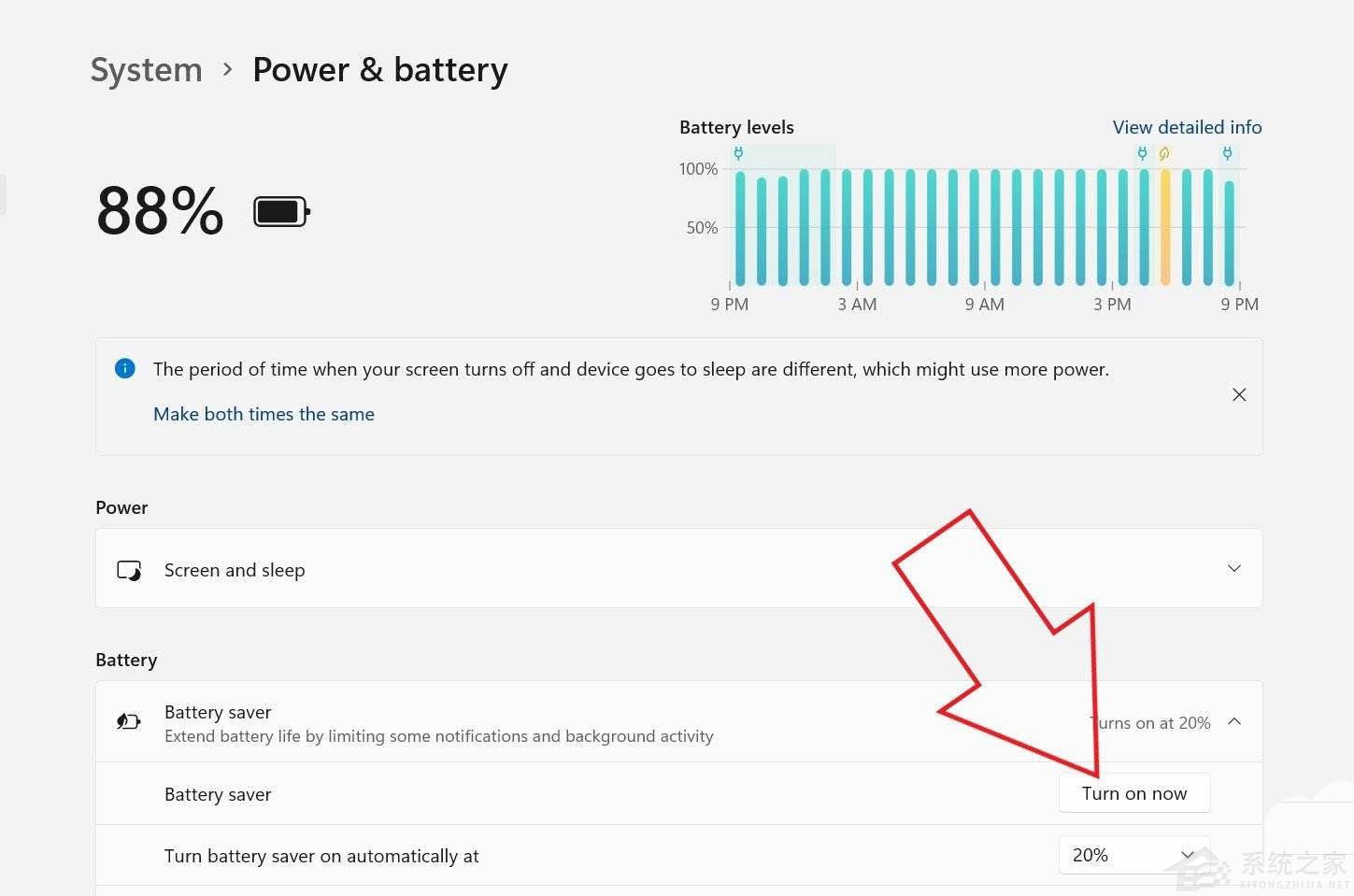1354x896 pixels.
Task: Click the large battery icon beside 88%
Action: (x=281, y=212)
